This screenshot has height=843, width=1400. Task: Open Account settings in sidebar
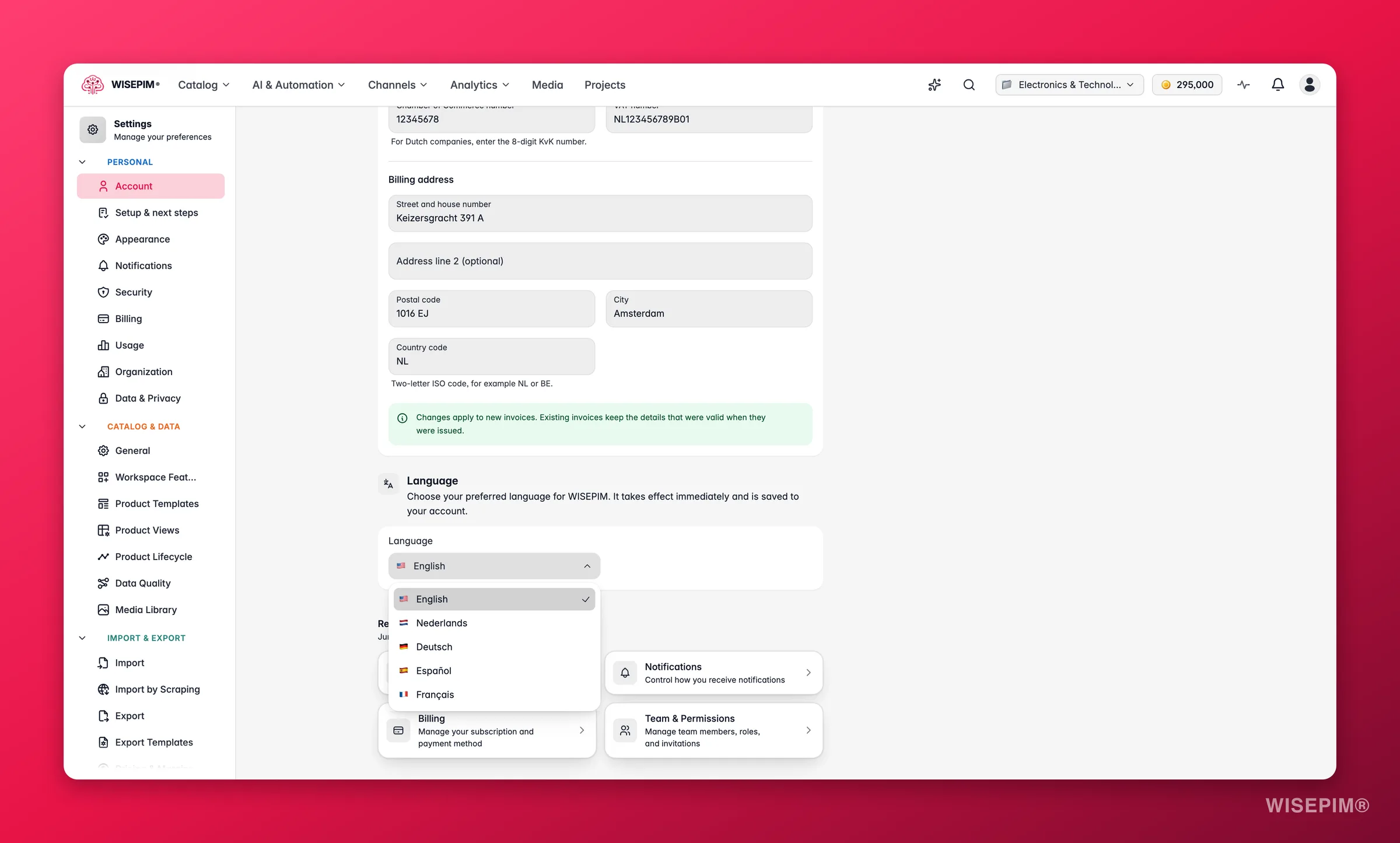point(150,186)
